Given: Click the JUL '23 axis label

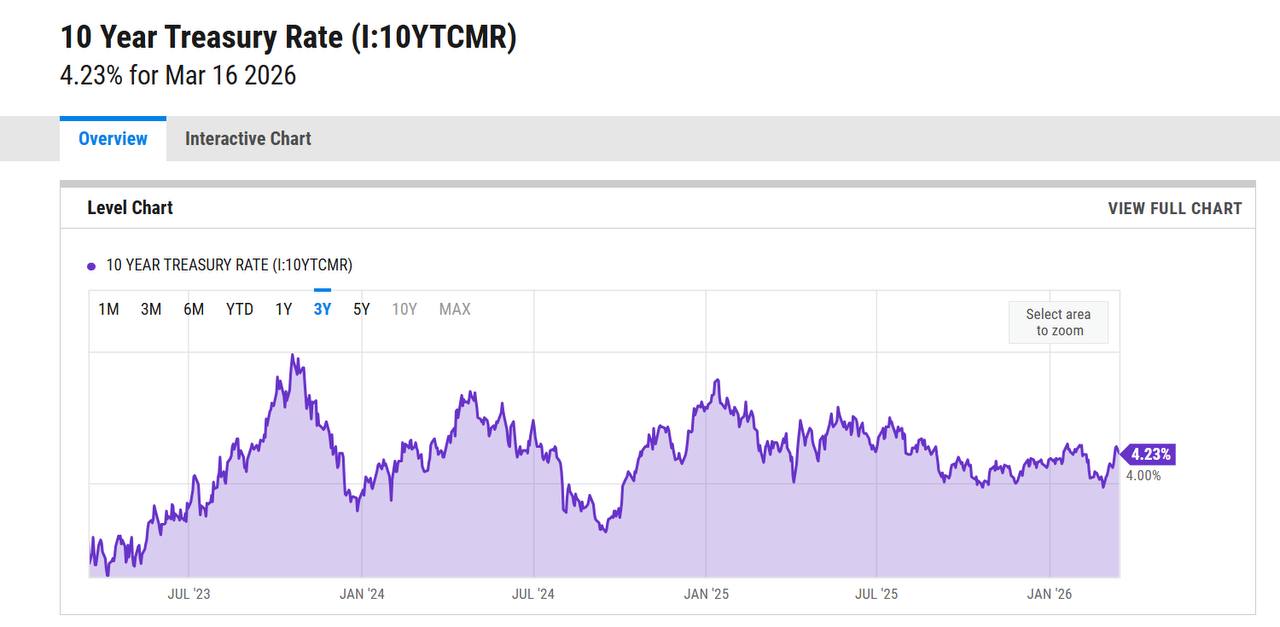Looking at the screenshot, I should coord(188,594).
